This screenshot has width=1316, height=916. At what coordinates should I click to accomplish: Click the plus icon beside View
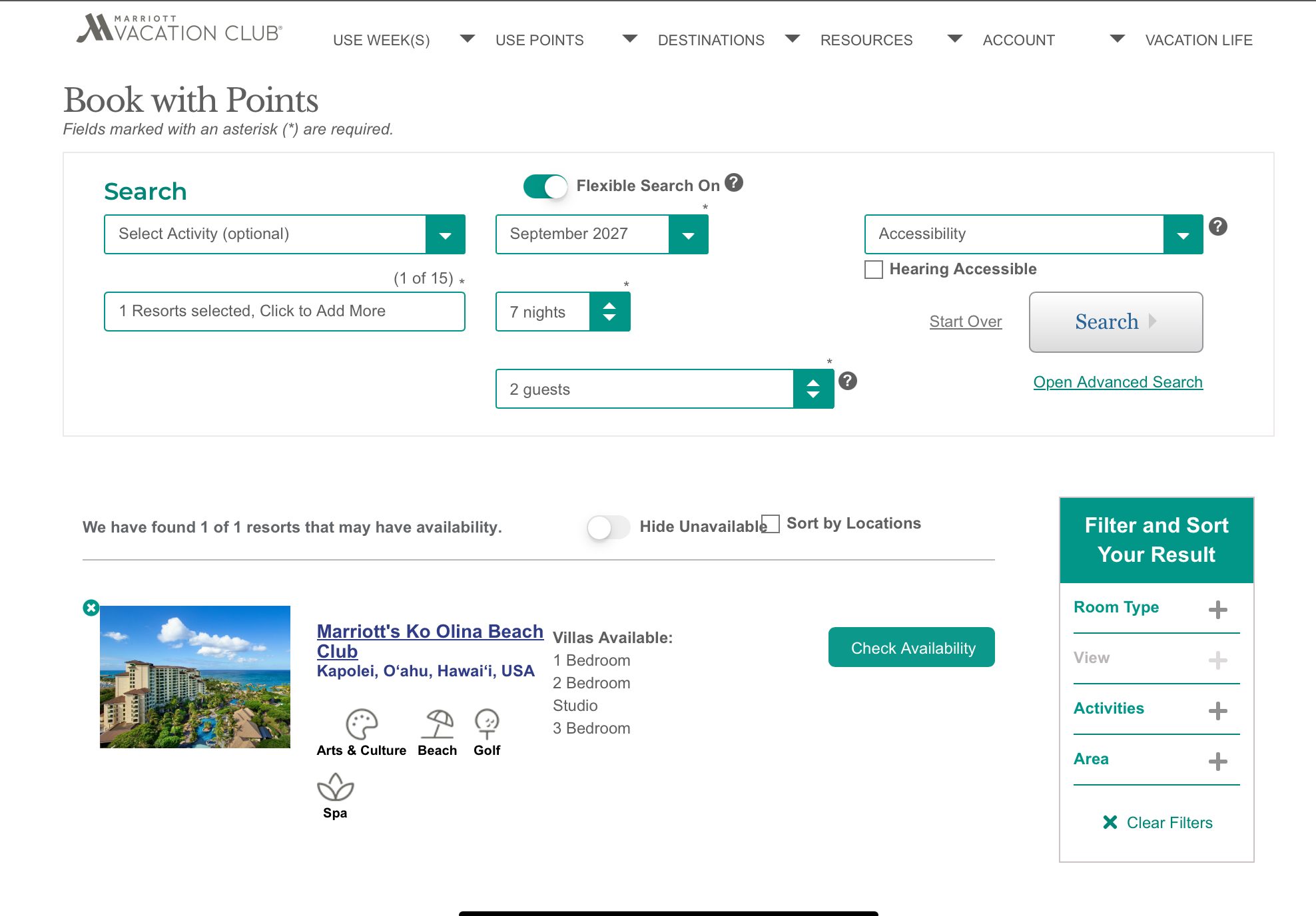(1218, 660)
